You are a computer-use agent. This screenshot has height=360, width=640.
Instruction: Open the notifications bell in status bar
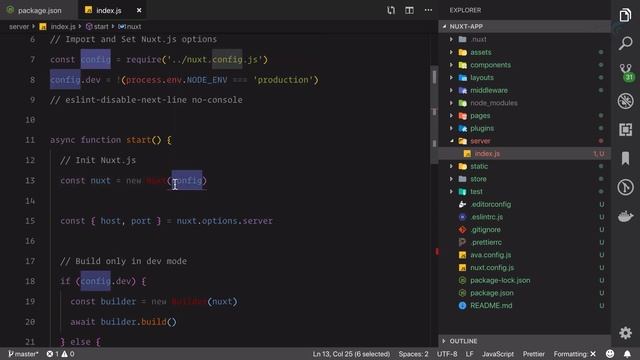627,354
